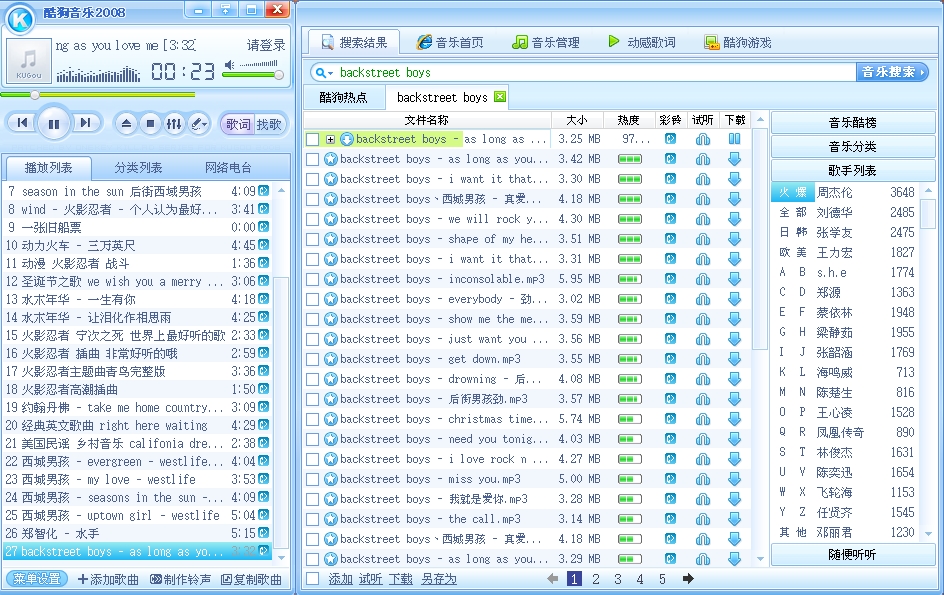Go to results page 3
The height and width of the screenshot is (595, 944).
[x=618, y=579]
